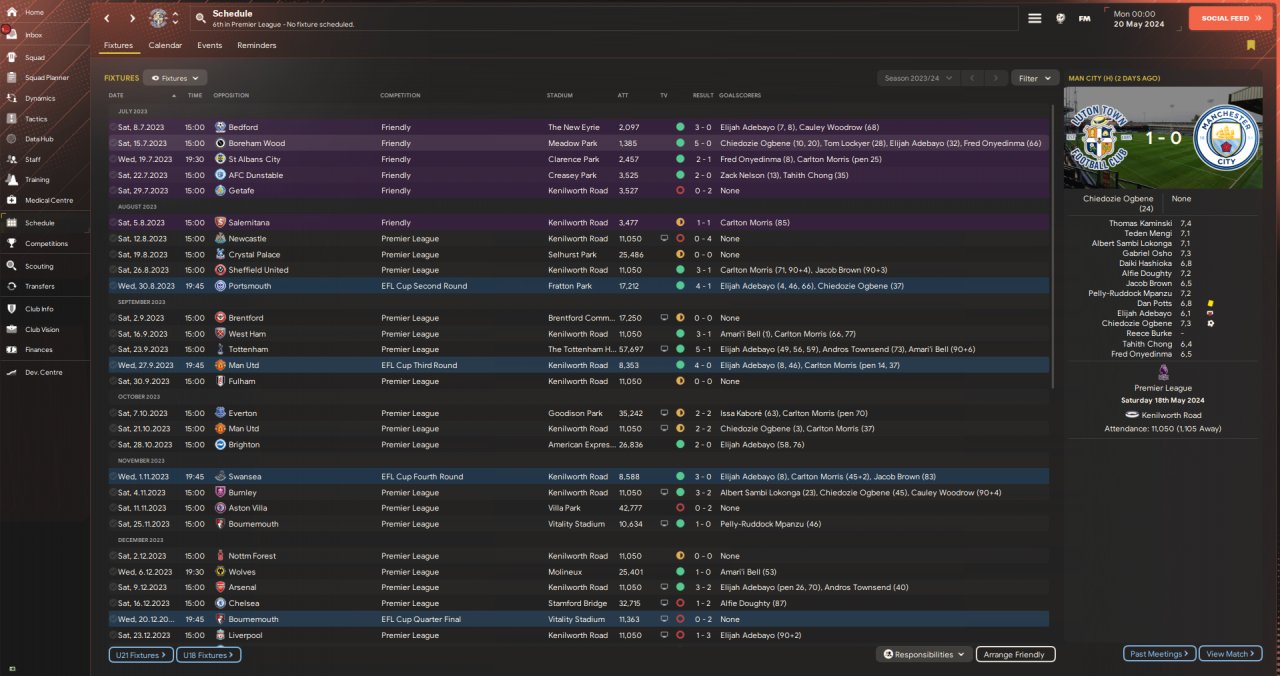1280x676 pixels.
Task: Click opposition name Crystal Palace
Action: click(x=254, y=255)
